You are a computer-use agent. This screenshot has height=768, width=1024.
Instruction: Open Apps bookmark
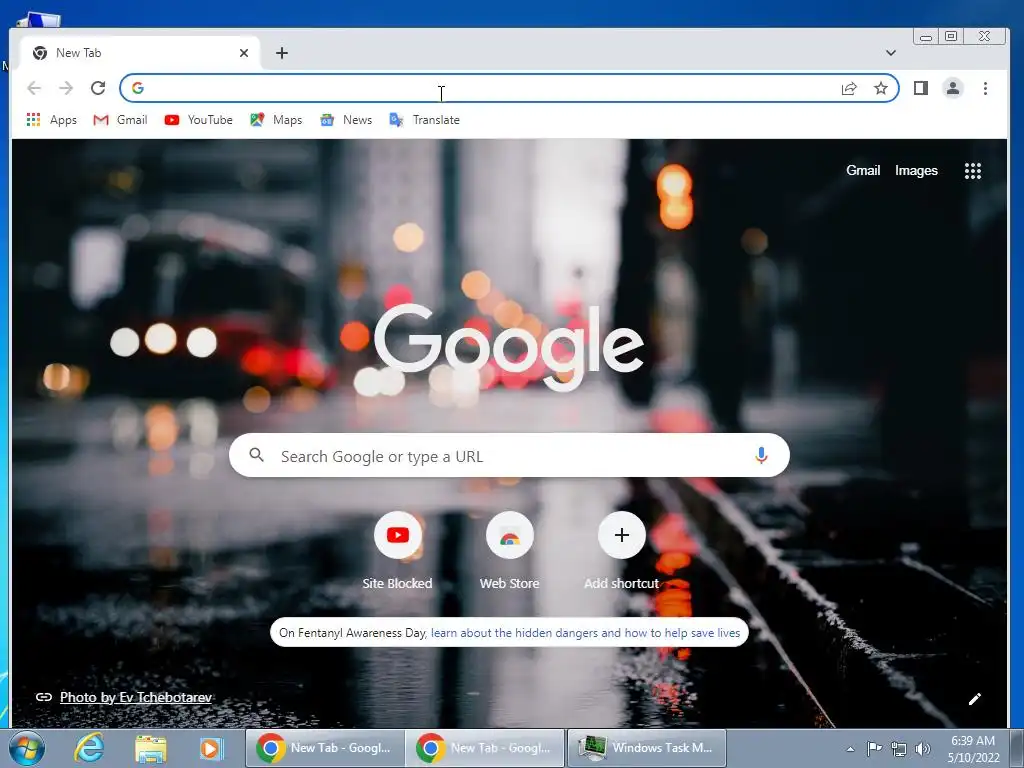(52, 120)
